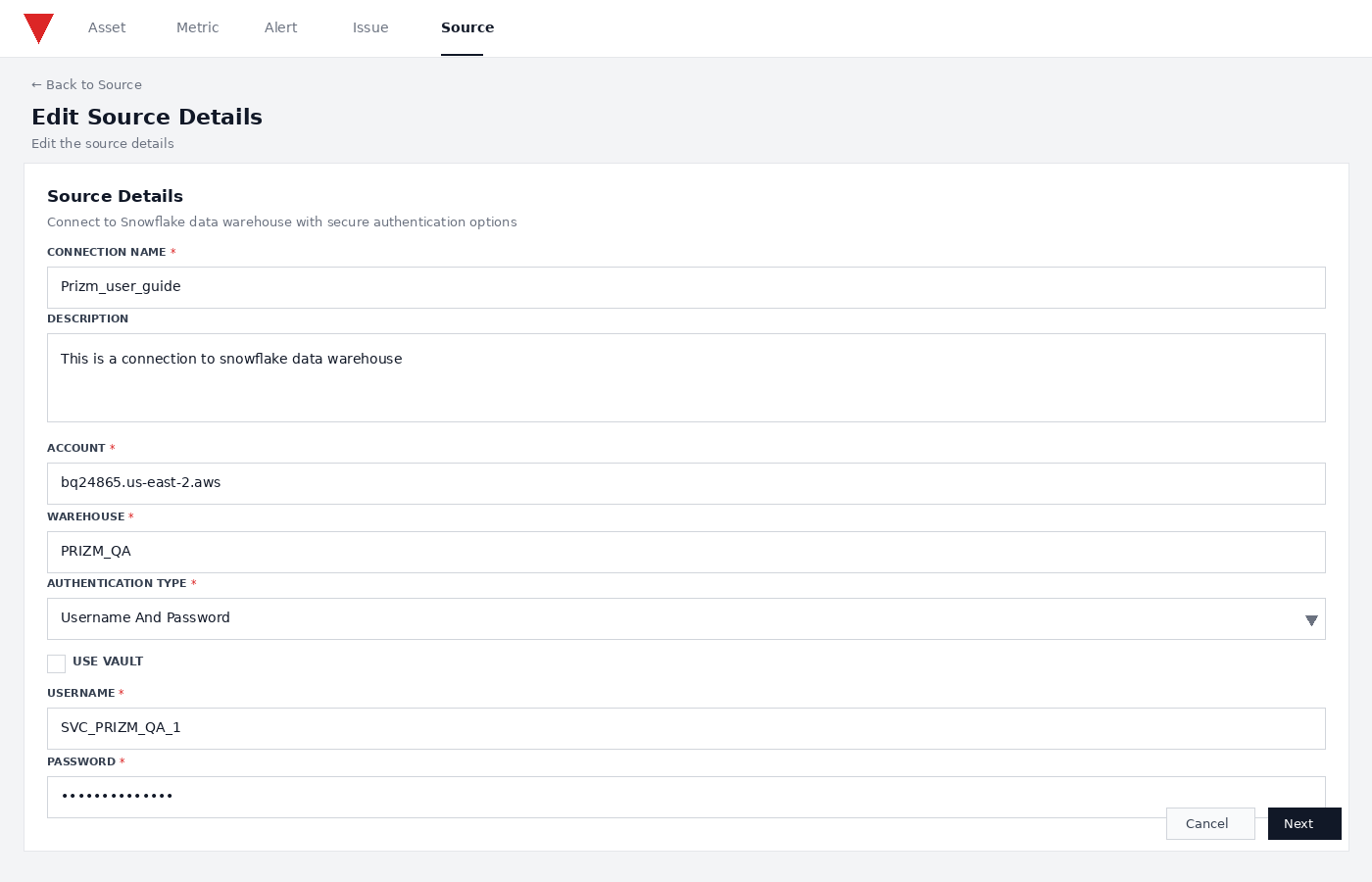Switch to the Metric tab
Screen dimensions: 1372x882
197,27
